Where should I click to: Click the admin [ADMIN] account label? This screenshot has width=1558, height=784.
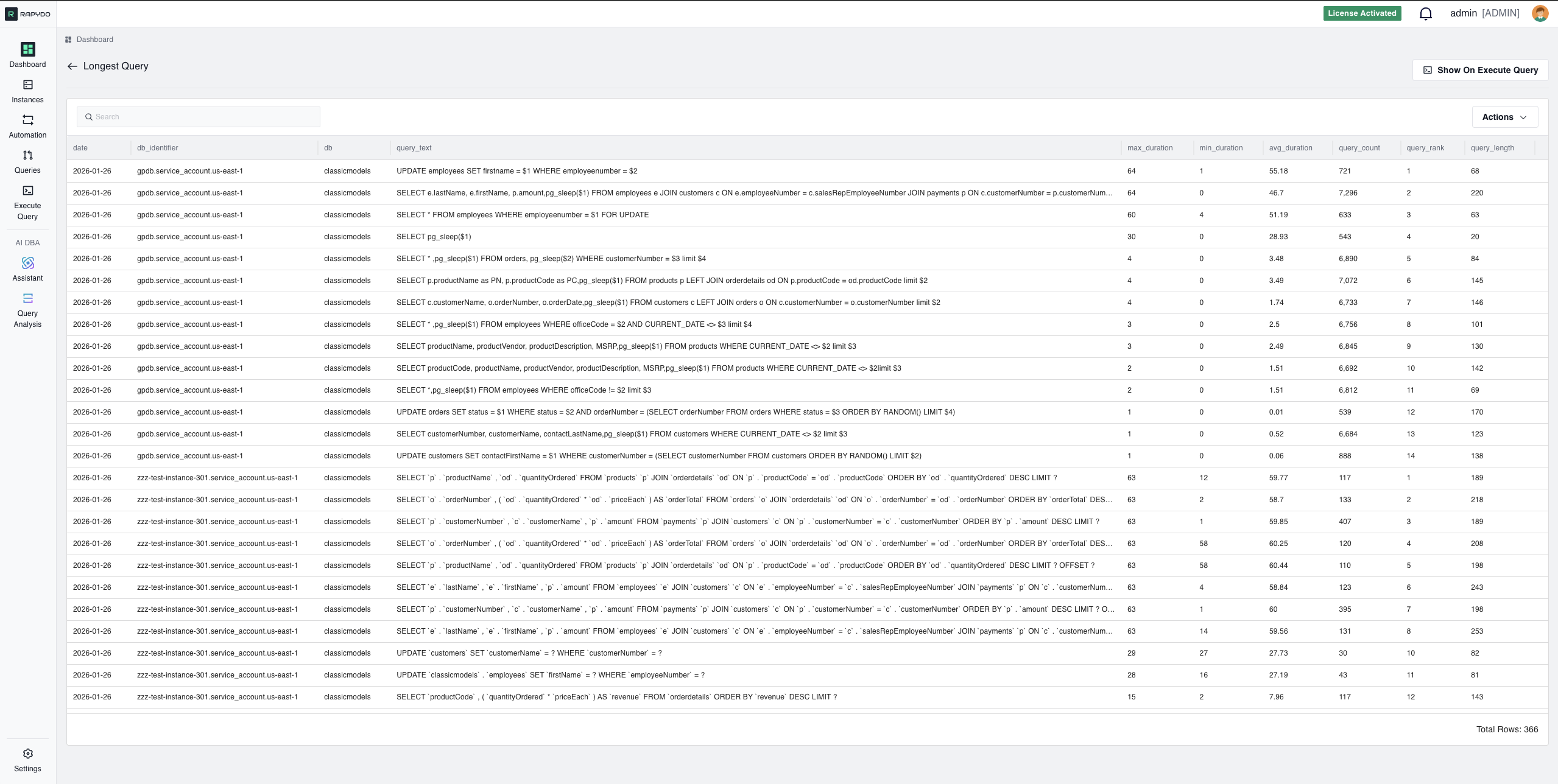[x=1484, y=13]
